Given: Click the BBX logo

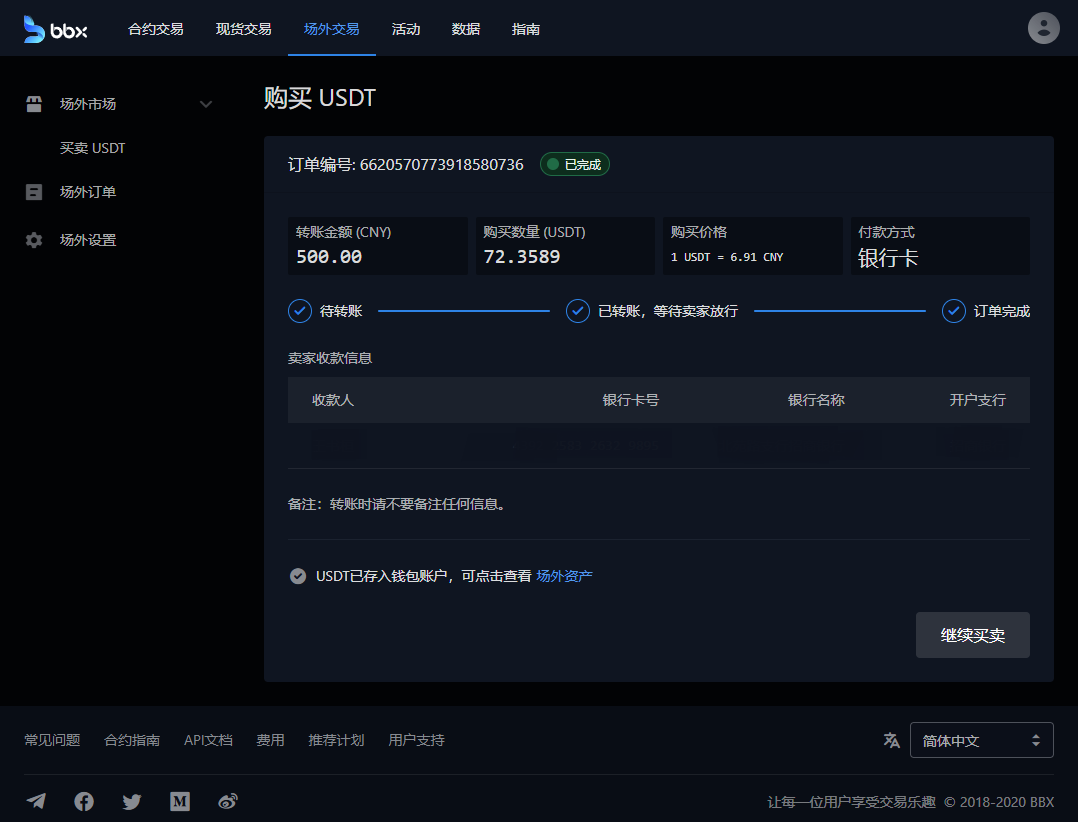Looking at the screenshot, I should [x=55, y=29].
